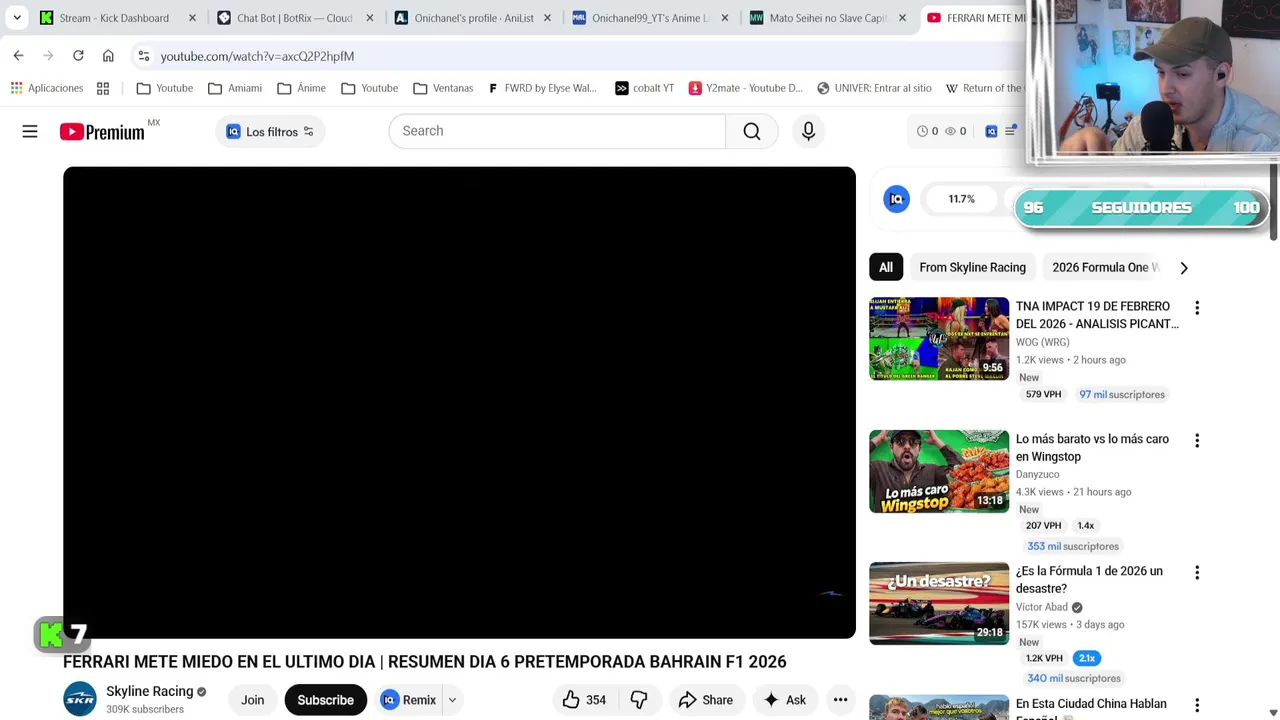
Task: Expand the Remix dropdown arrow
Action: click(452, 700)
